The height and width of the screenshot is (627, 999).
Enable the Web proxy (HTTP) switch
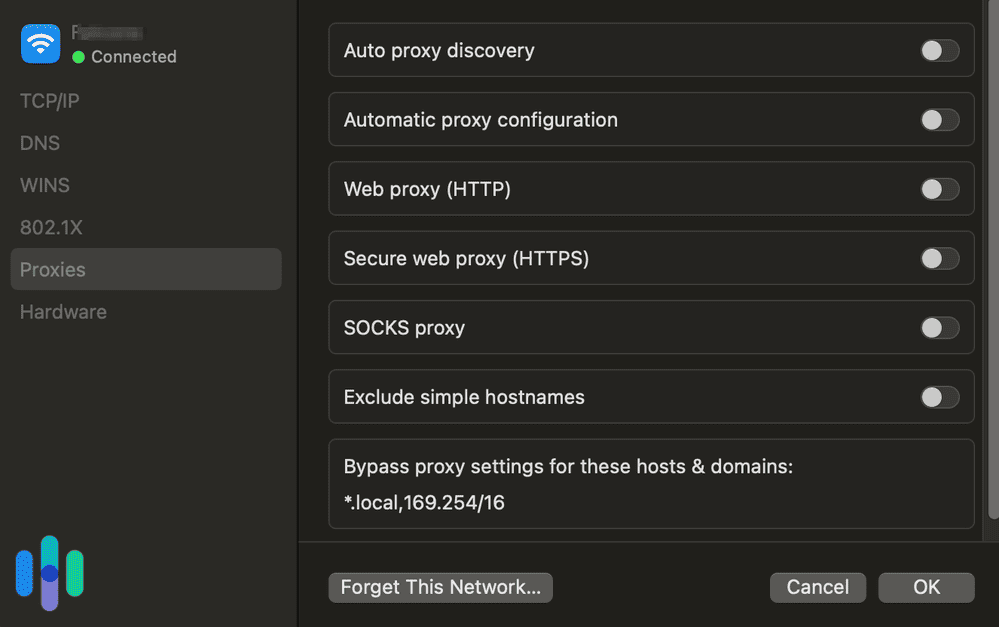(x=939, y=188)
